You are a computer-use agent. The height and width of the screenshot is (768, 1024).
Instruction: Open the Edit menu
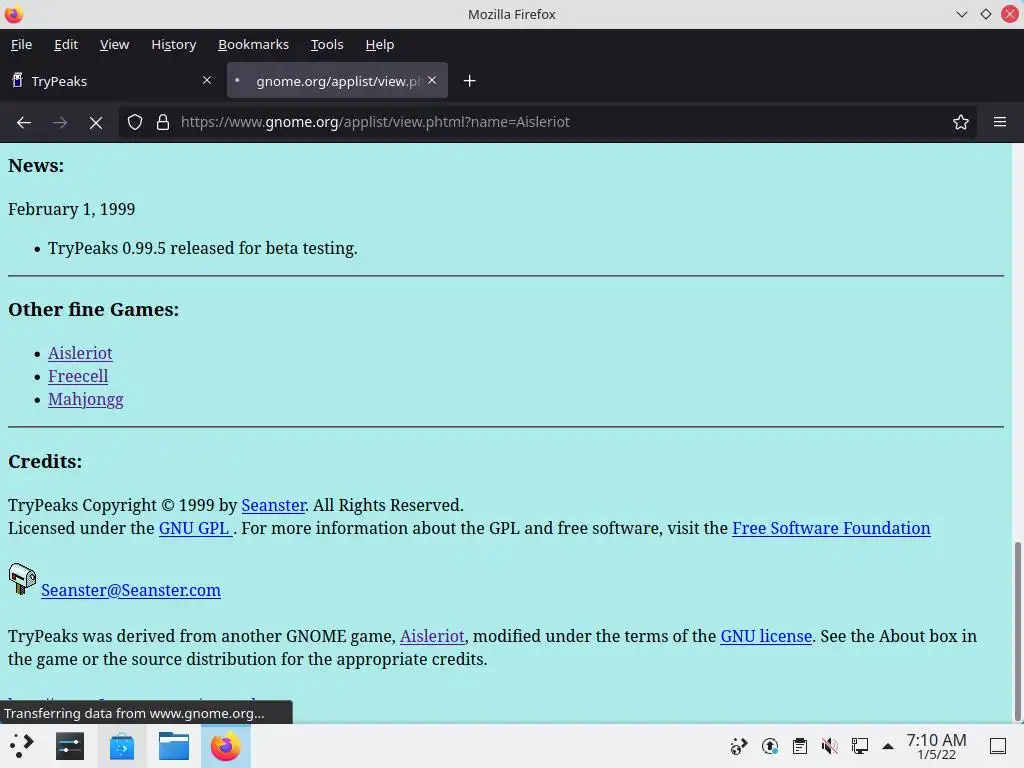coord(66,44)
